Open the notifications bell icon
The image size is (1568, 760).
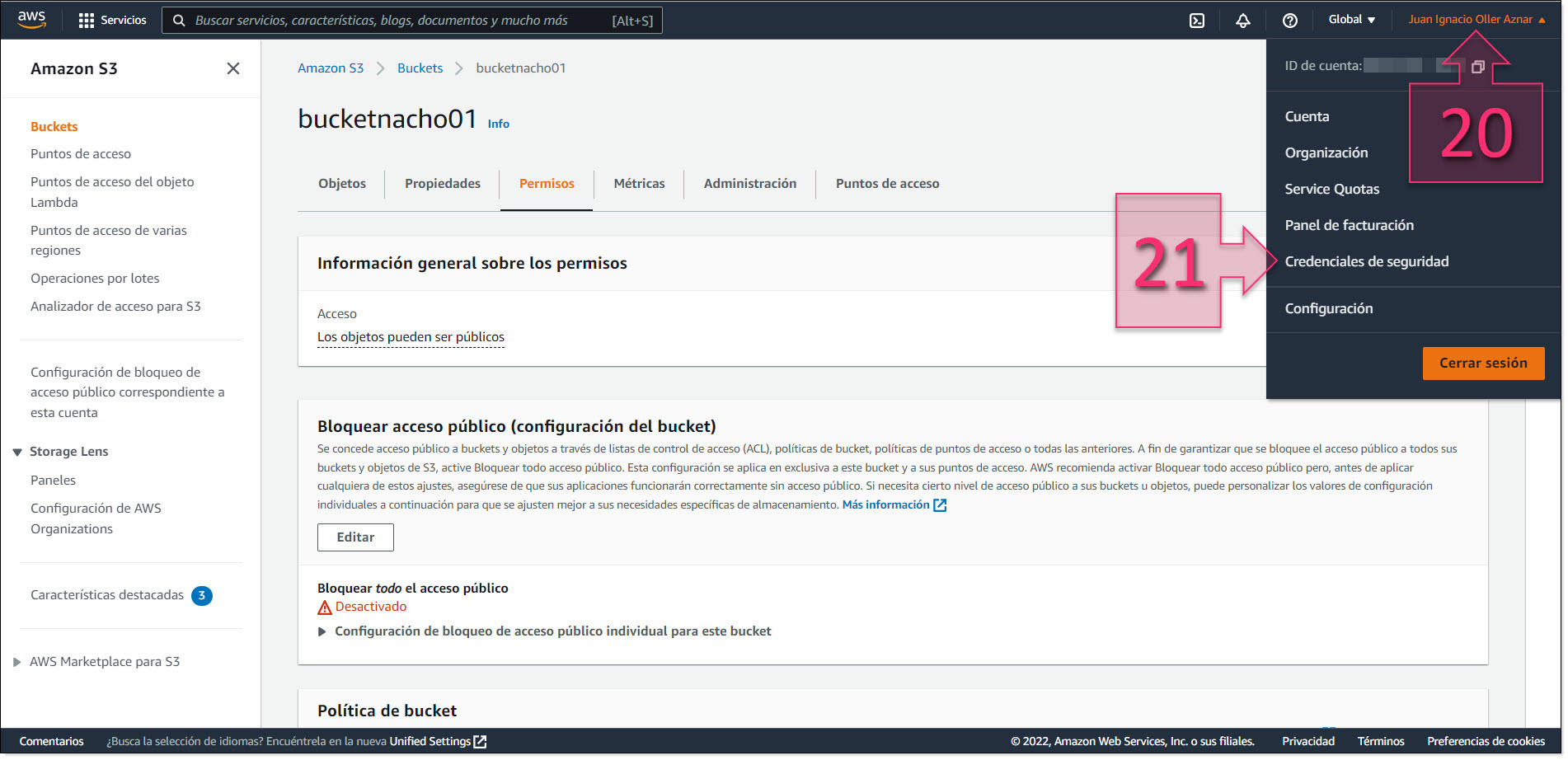tap(1243, 19)
